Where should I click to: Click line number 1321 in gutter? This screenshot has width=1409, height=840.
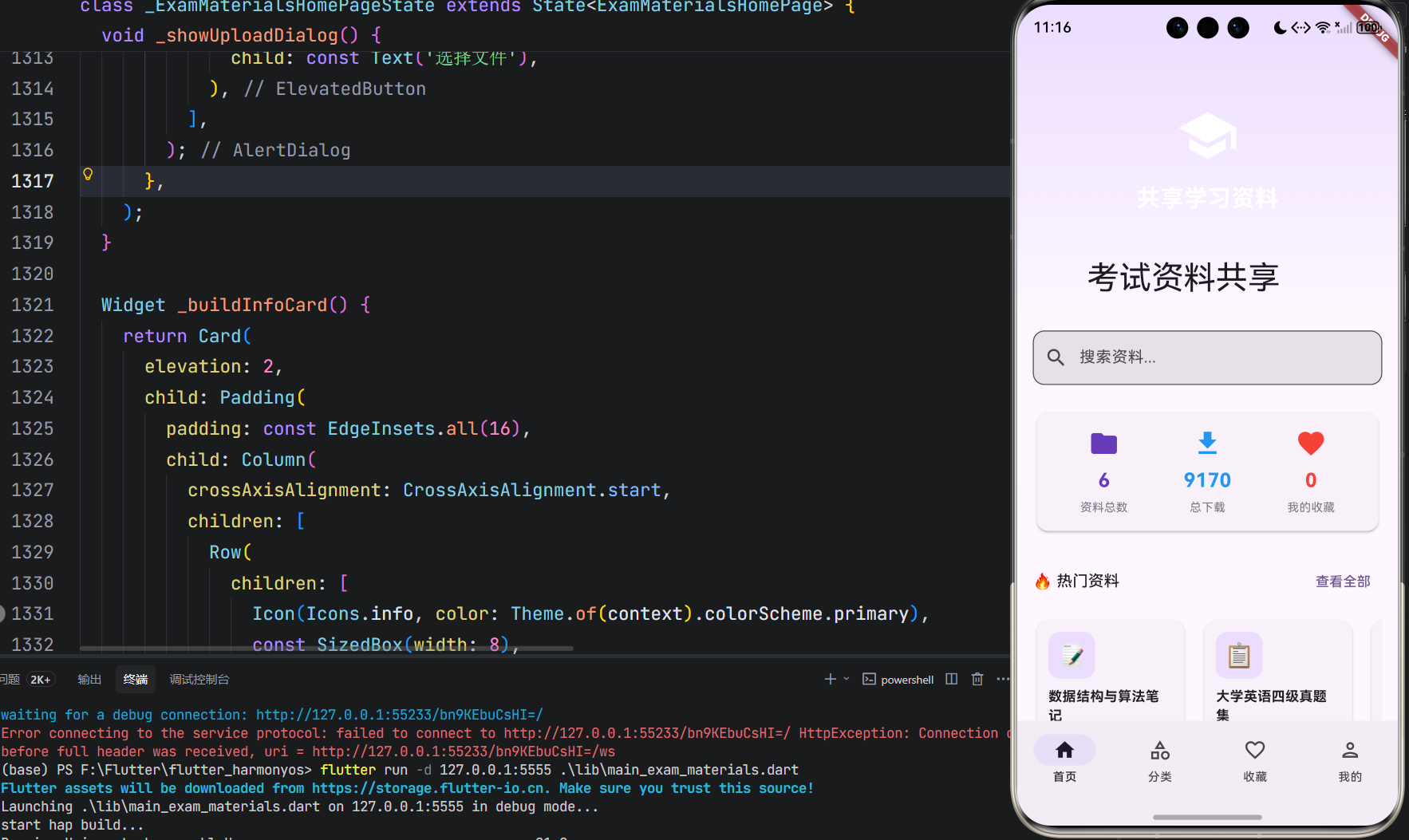[x=32, y=305]
